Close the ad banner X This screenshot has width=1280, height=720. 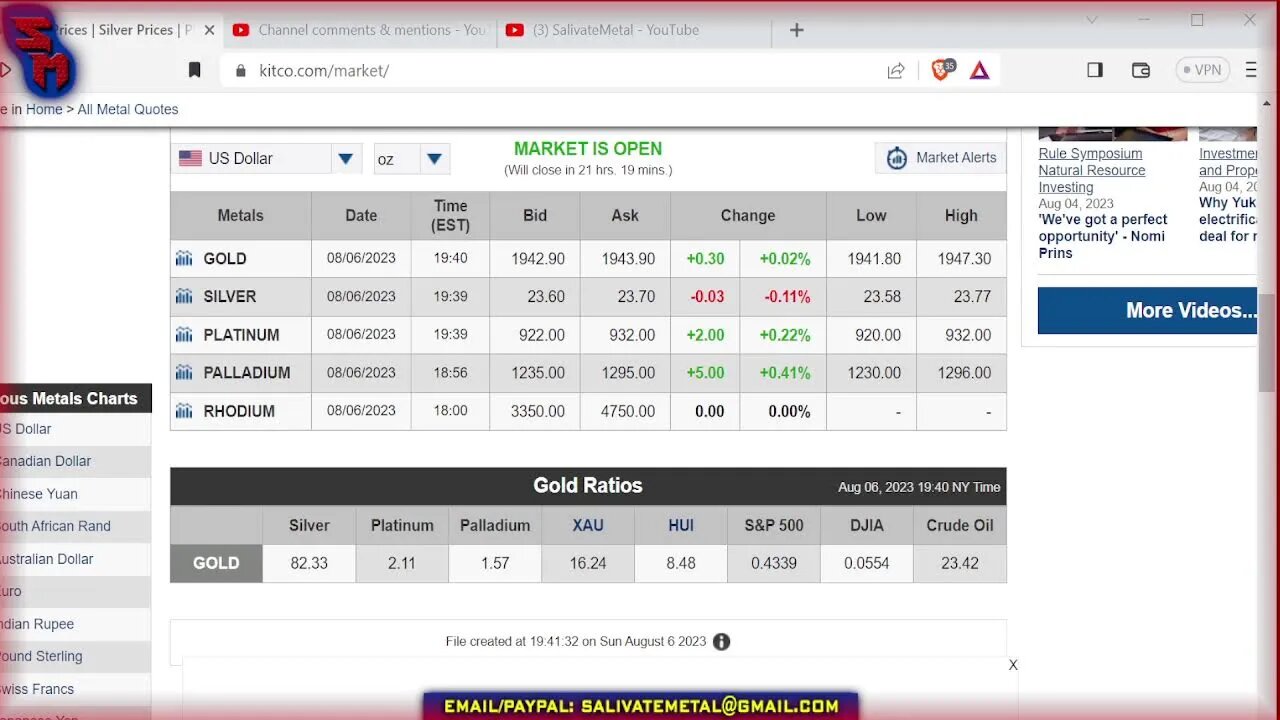click(1013, 665)
